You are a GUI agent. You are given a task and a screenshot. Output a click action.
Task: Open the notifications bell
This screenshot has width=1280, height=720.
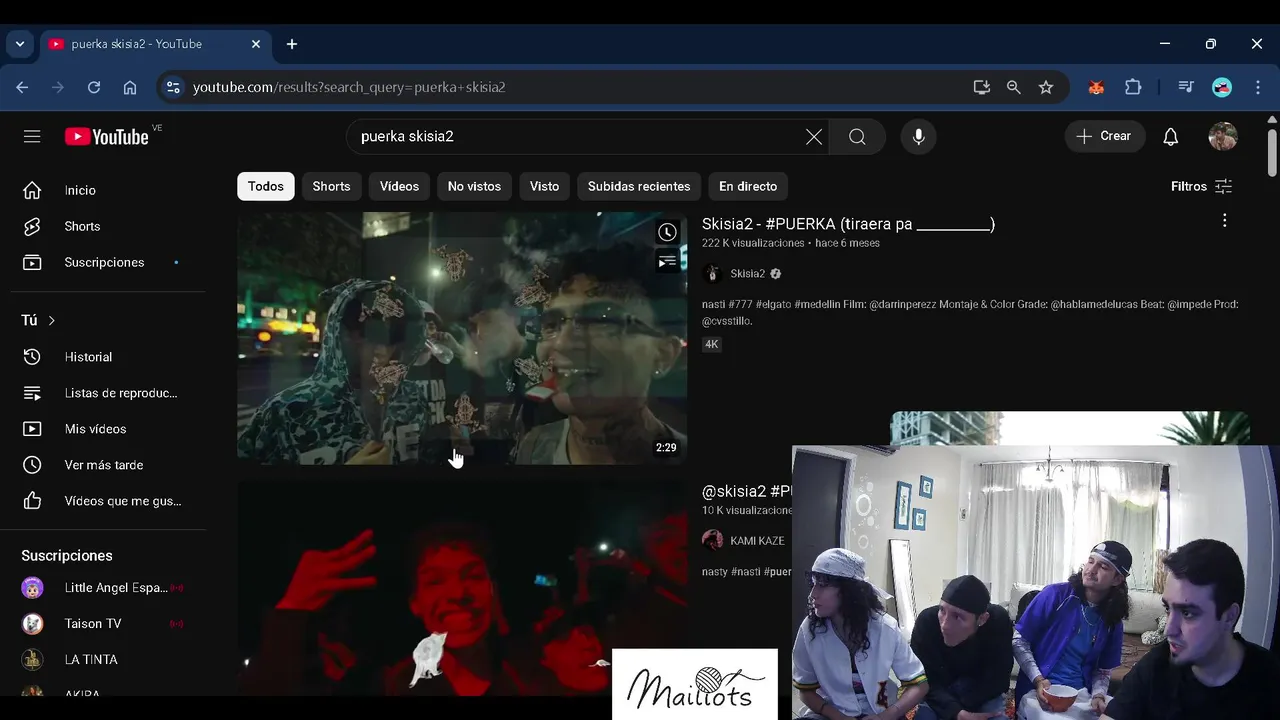coord(1170,137)
